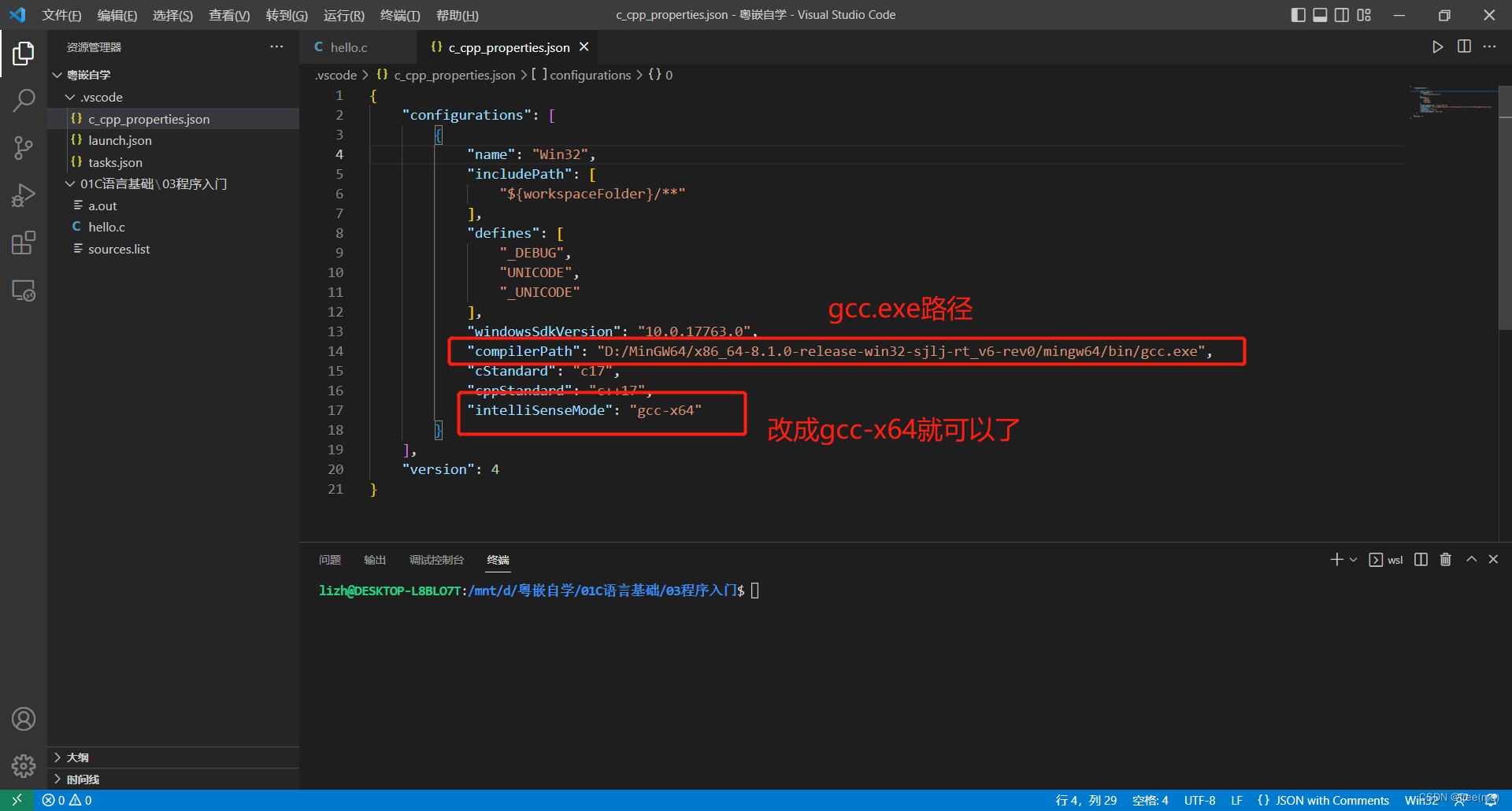Image resolution: width=1512 pixels, height=811 pixels.
Task: Open the 查看(V) menu
Action: pyautogui.click(x=229, y=15)
